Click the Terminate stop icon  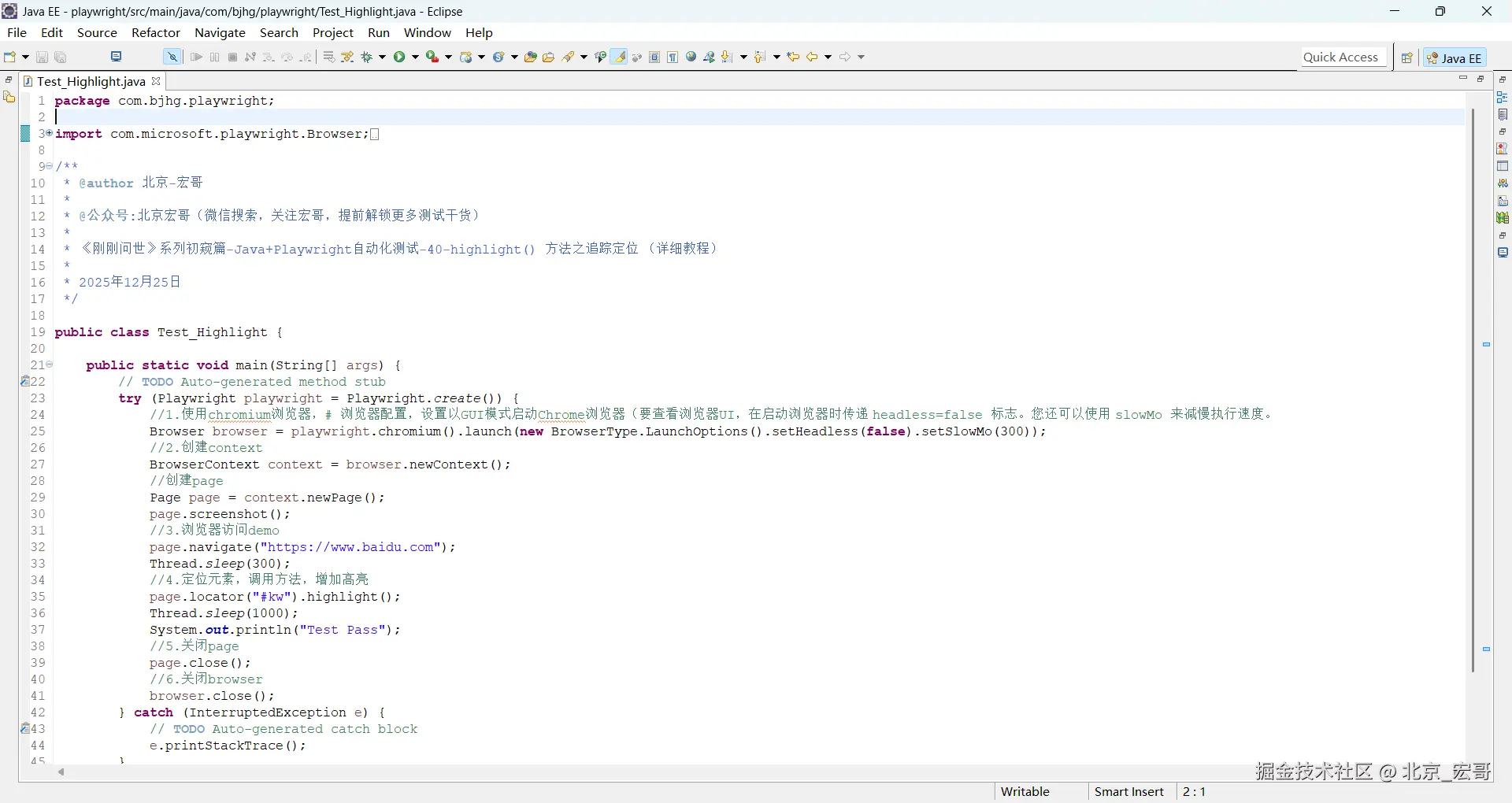(x=232, y=57)
